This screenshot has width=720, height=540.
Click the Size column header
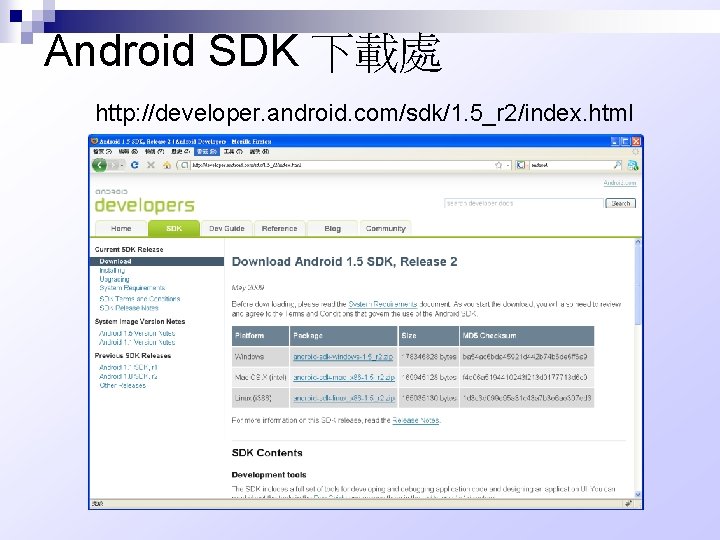coord(428,336)
